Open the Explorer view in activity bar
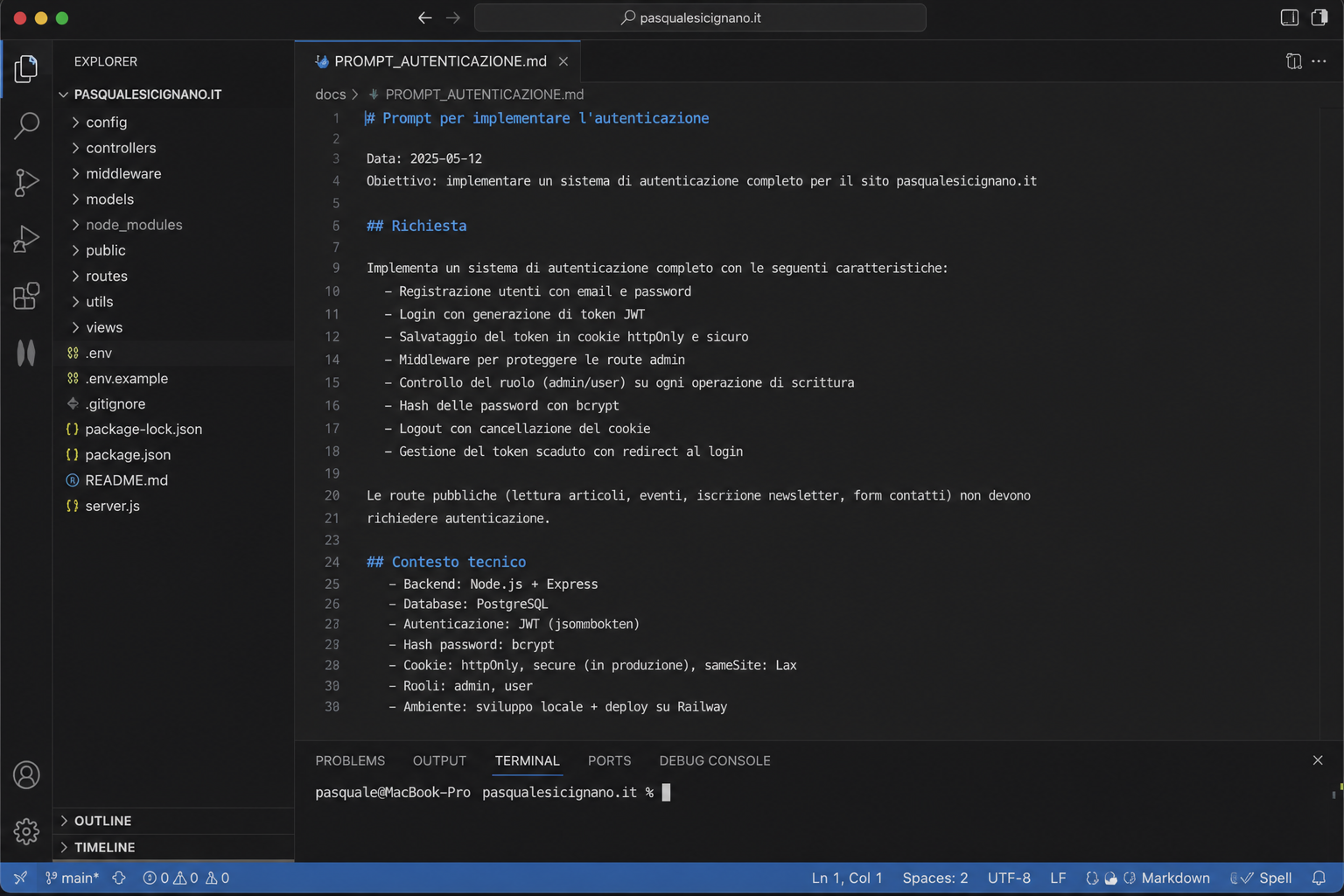Image resolution: width=1344 pixels, height=896 pixels. tap(26, 68)
